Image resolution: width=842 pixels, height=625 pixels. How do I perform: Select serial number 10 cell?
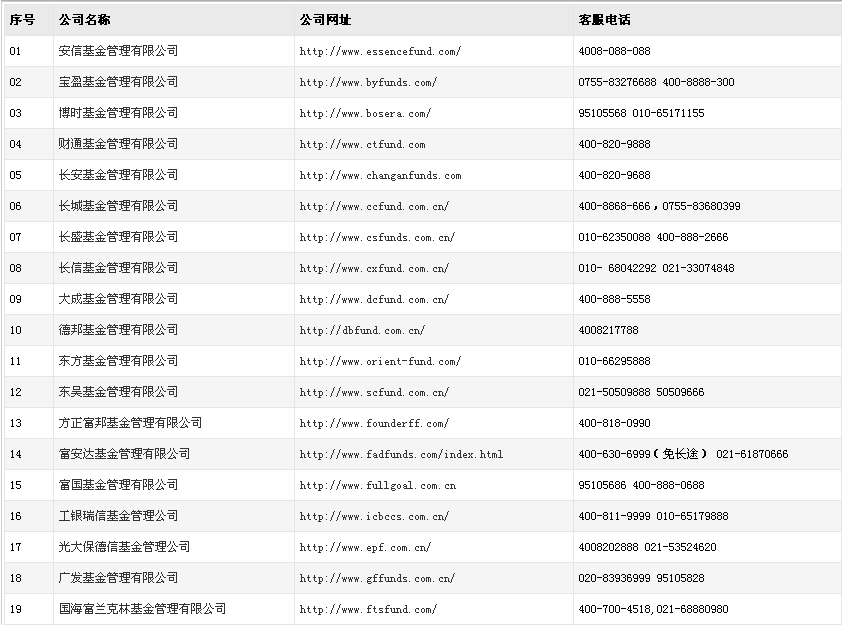(x=15, y=331)
